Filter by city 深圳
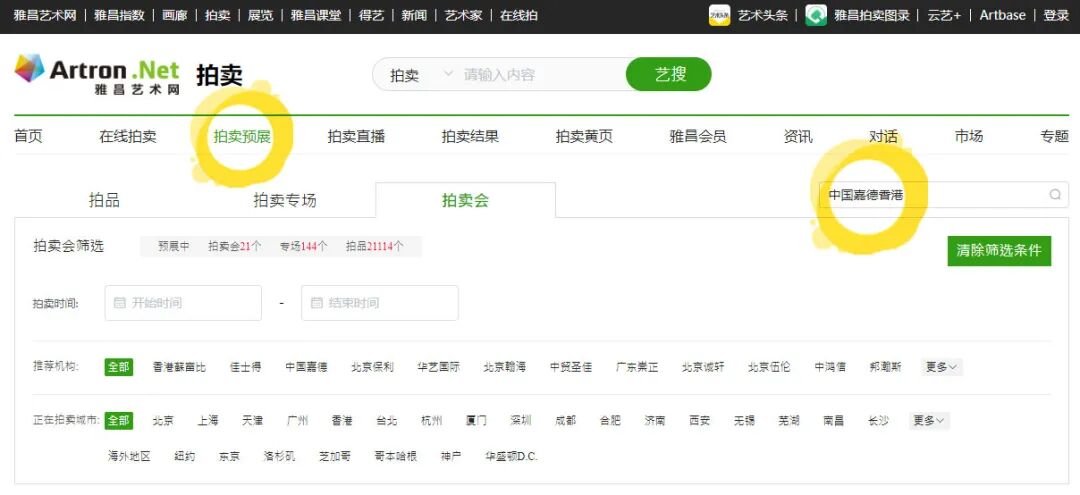1080x495 pixels. pyautogui.click(x=521, y=421)
